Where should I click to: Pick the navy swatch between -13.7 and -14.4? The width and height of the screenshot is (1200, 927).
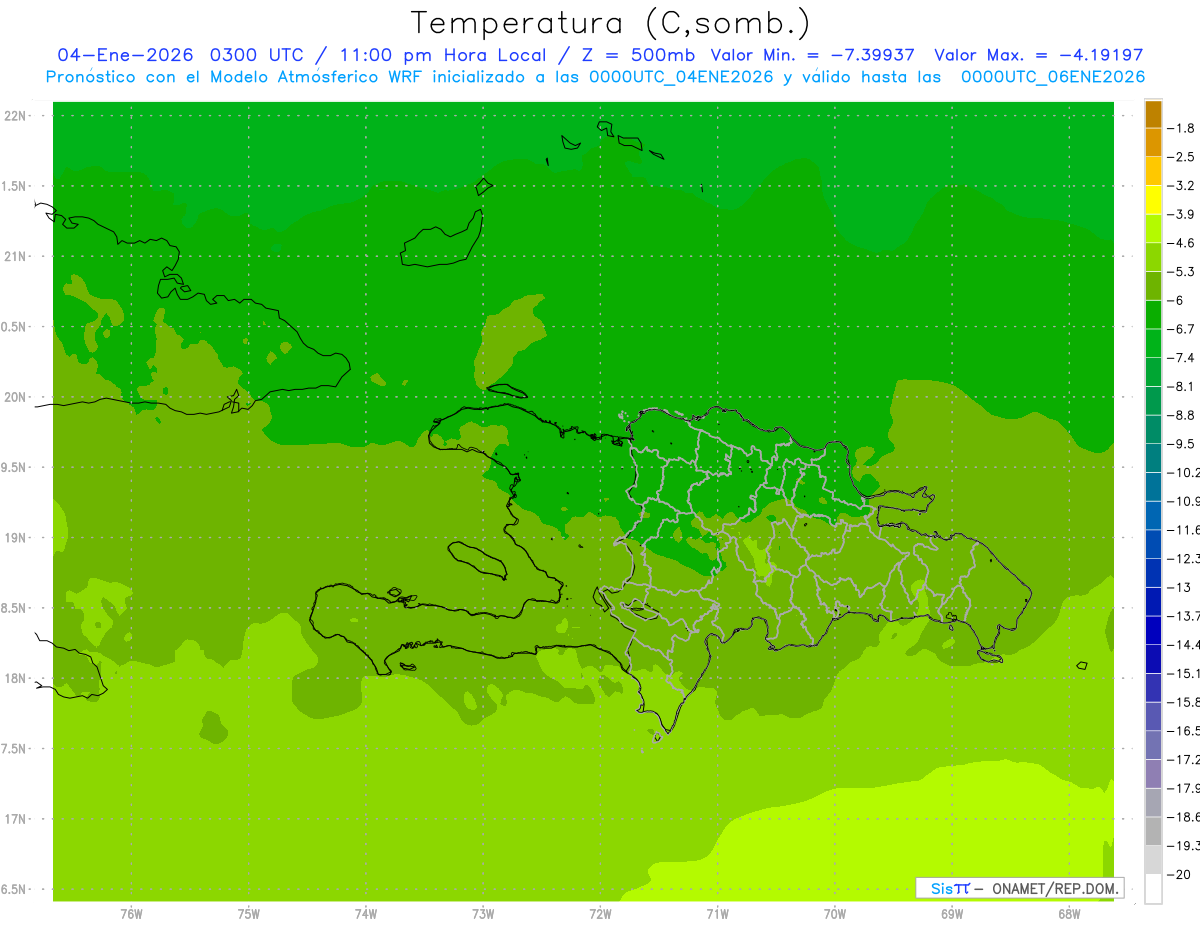(1153, 630)
